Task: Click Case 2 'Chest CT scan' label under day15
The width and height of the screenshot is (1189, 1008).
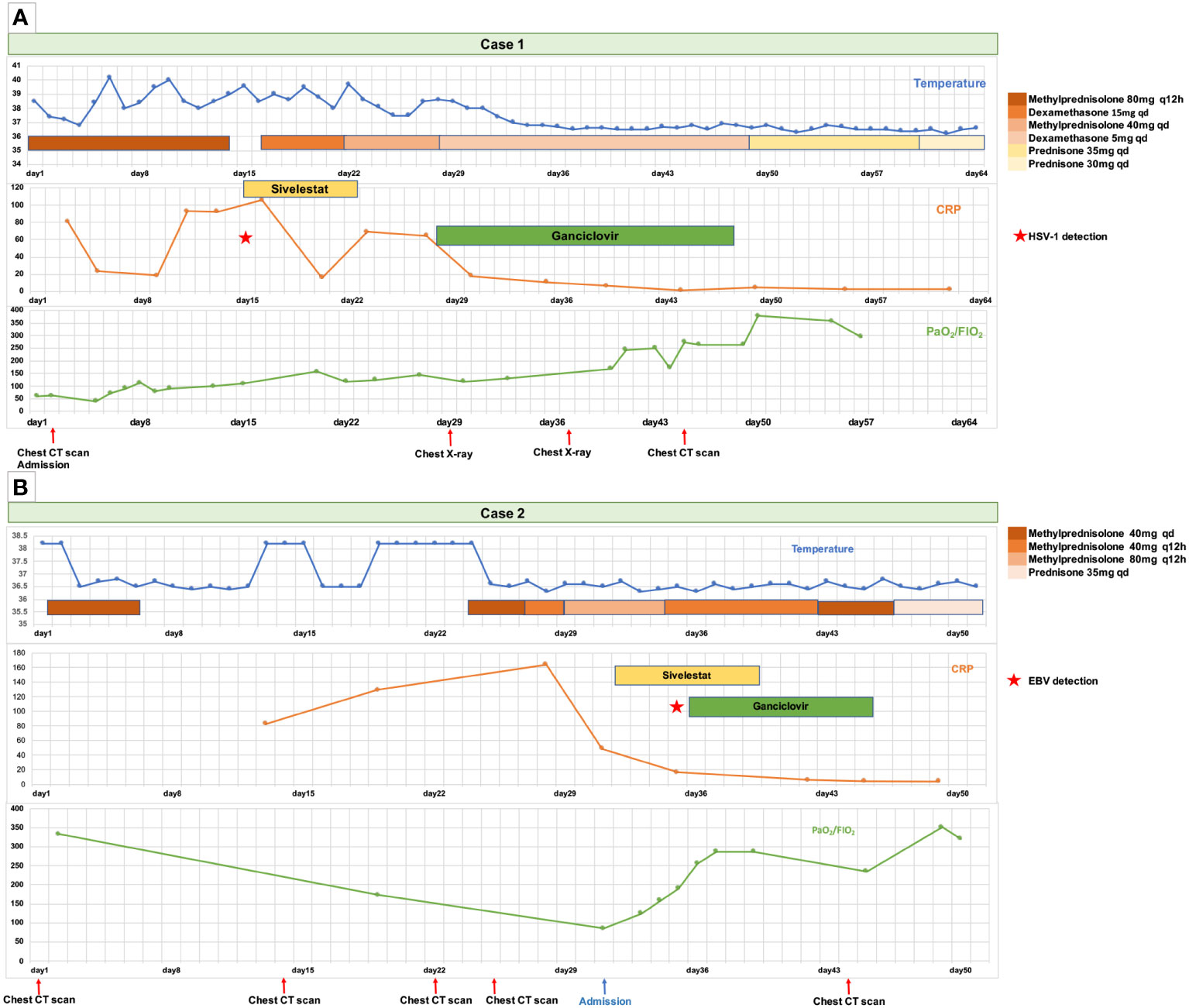Action: click(284, 1000)
